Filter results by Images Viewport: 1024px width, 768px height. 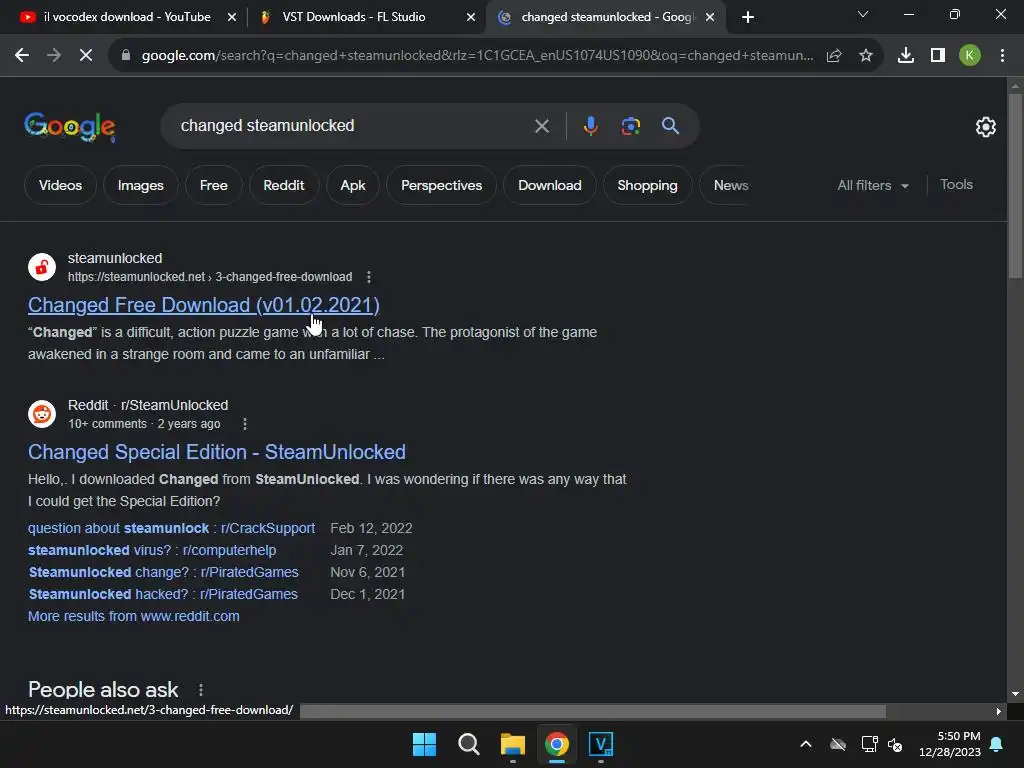click(140, 185)
